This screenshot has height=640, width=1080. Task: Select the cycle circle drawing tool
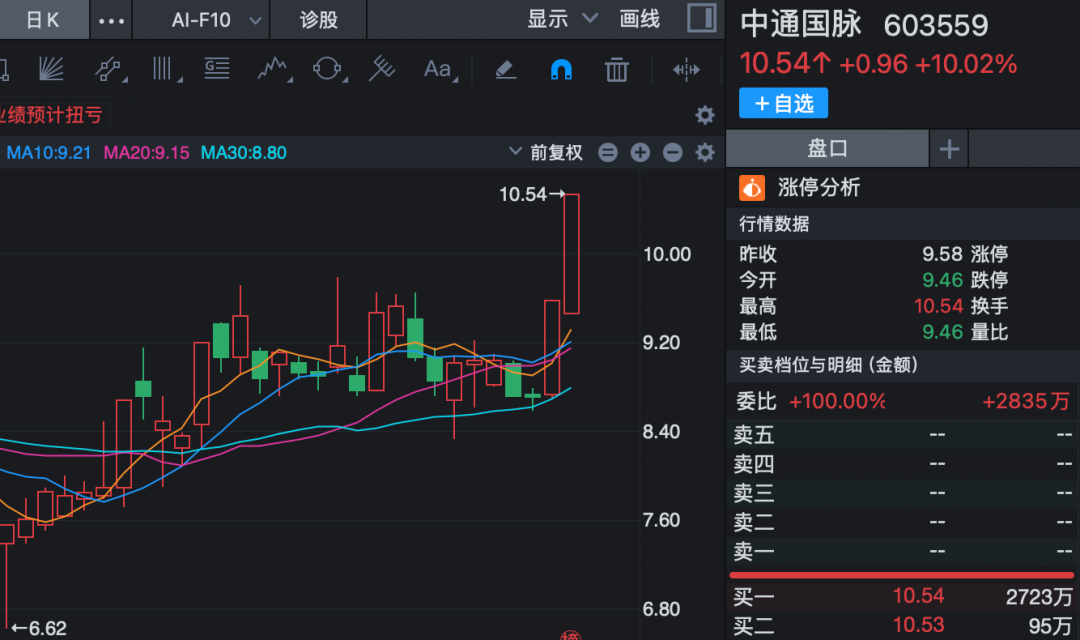coord(328,69)
